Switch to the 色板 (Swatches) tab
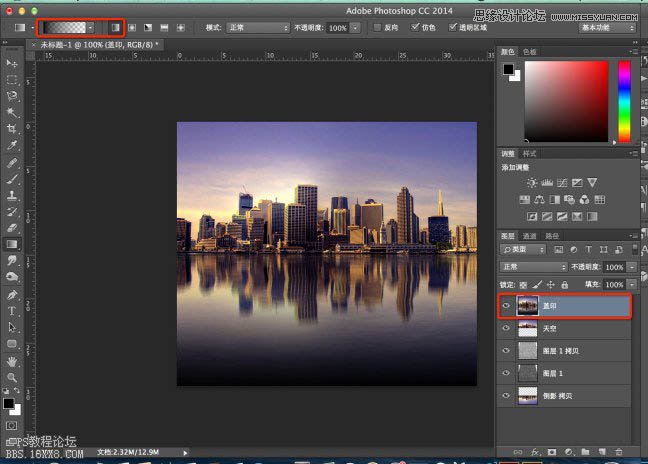Viewport: 648px width, 464px height. [530, 52]
